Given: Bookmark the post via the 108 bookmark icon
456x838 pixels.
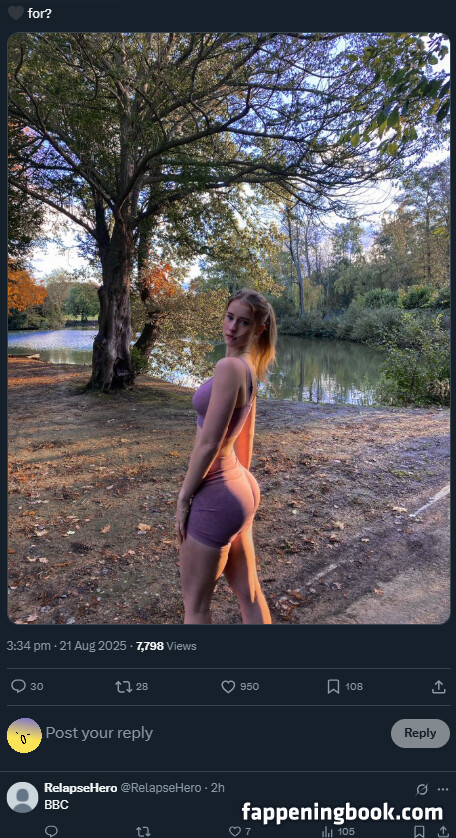Looking at the screenshot, I should pyautogui.click(x=333, y=686).
